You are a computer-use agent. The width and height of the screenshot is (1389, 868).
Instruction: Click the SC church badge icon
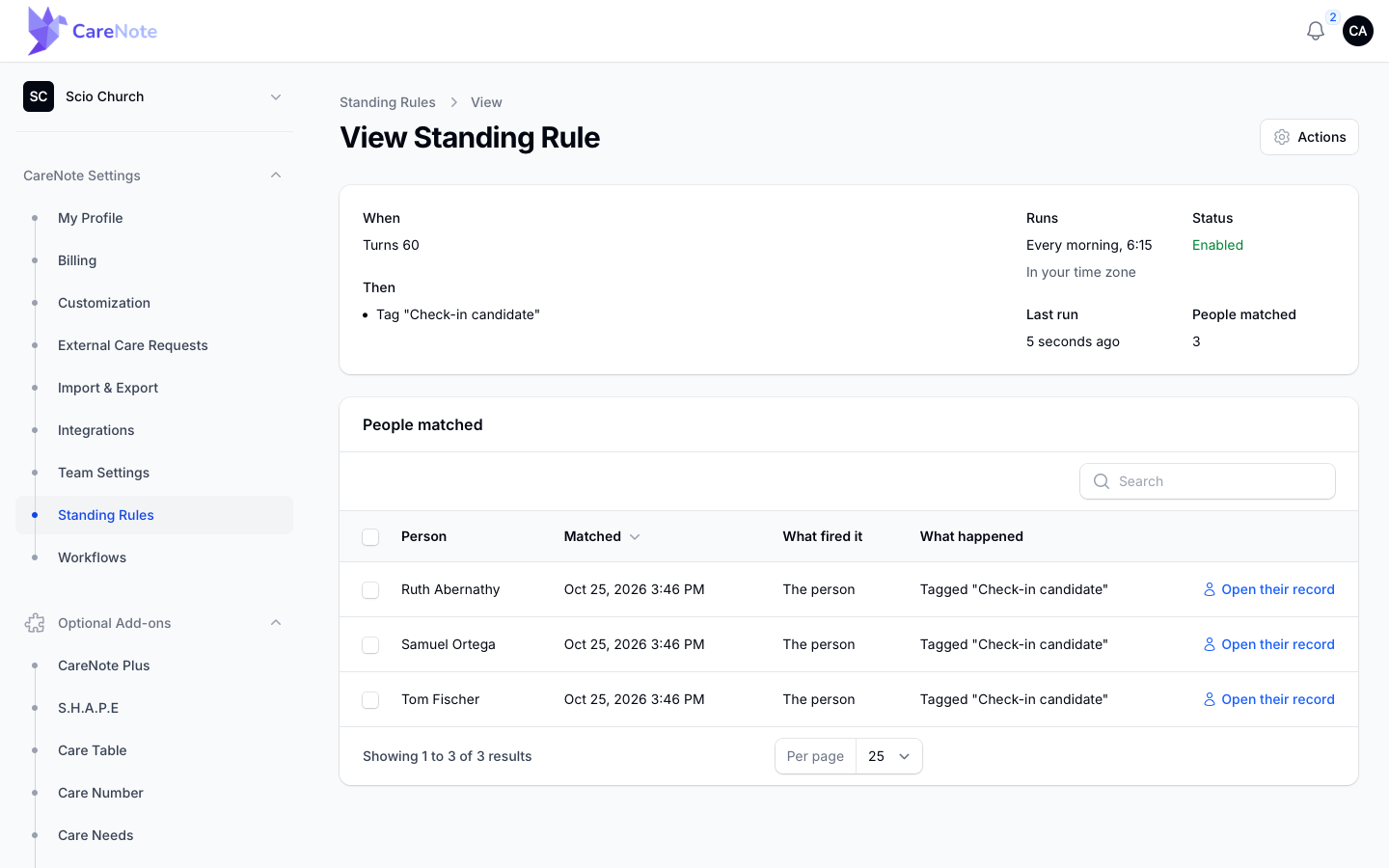coord(39,96)
